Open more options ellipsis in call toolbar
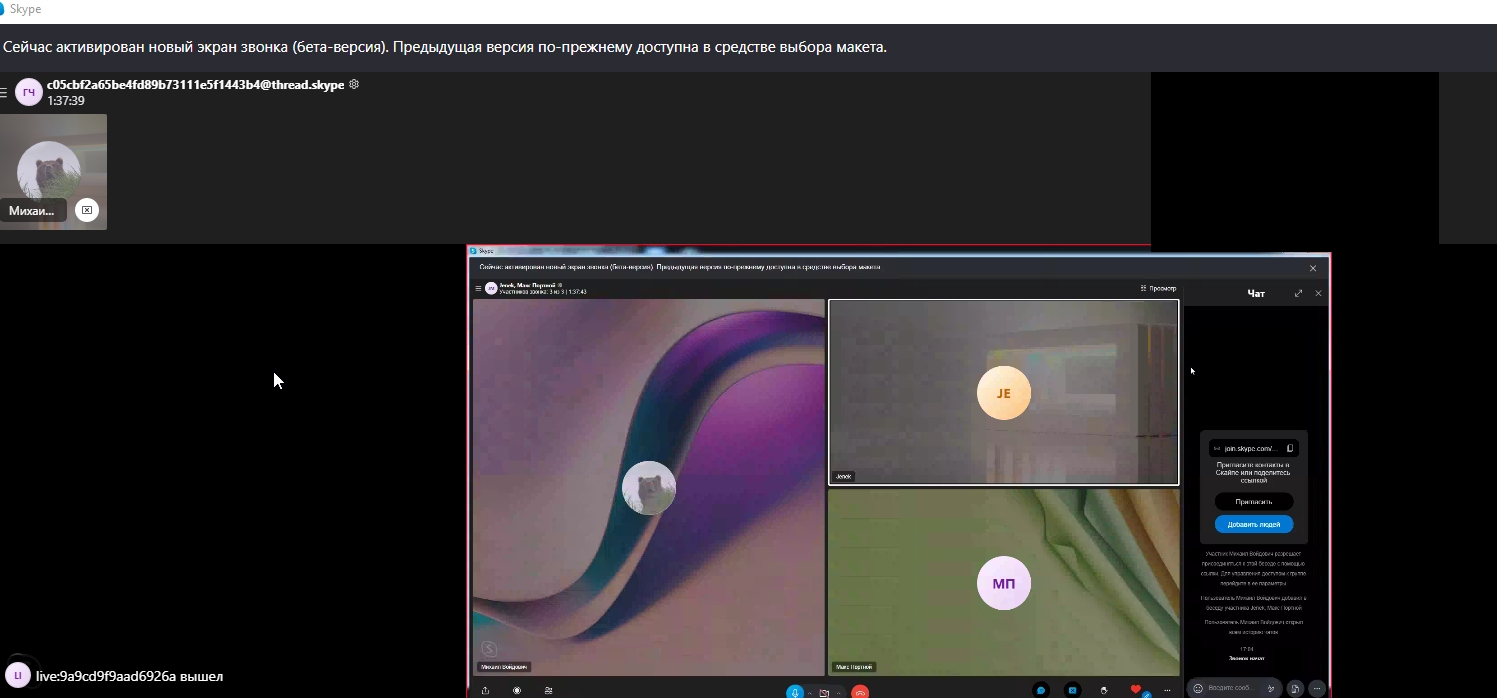 (1167, 690)
